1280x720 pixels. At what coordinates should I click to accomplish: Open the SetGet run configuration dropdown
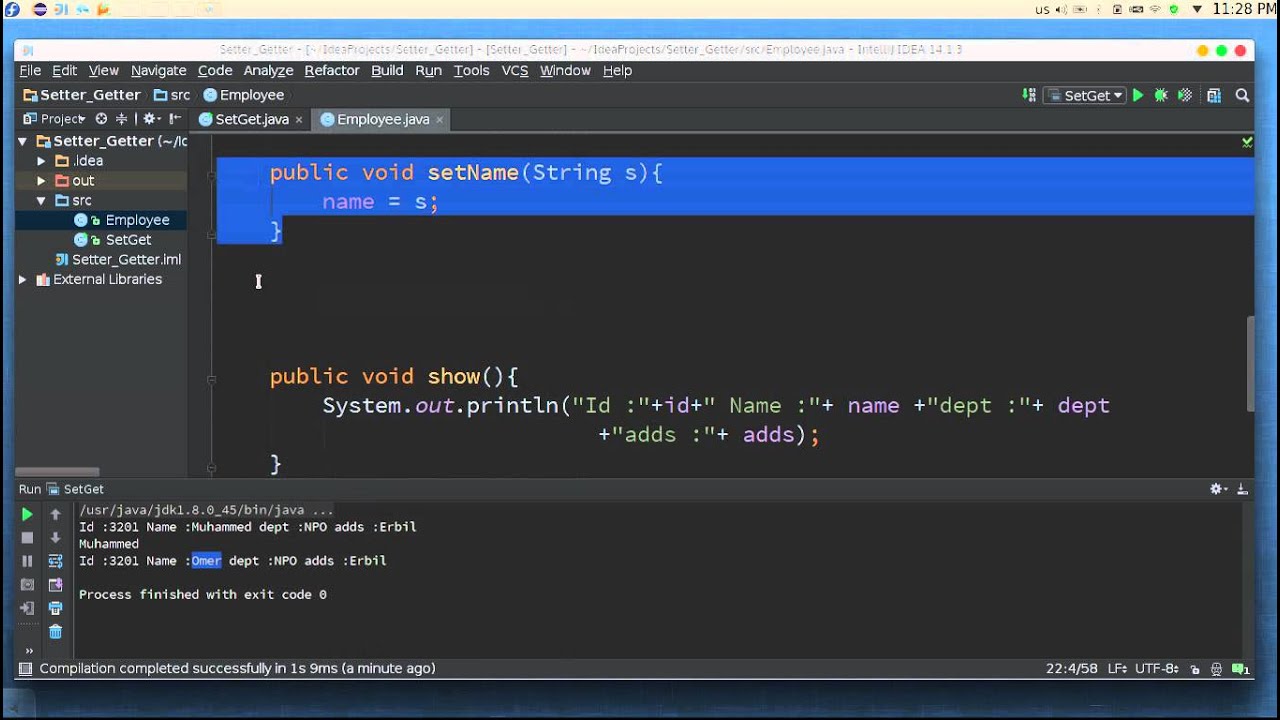coord(1086,95)
